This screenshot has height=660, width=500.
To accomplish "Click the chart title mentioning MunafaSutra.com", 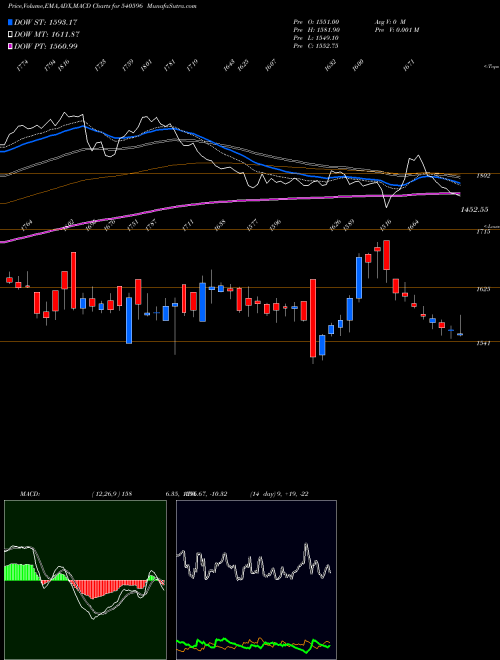I will (102, 6).
